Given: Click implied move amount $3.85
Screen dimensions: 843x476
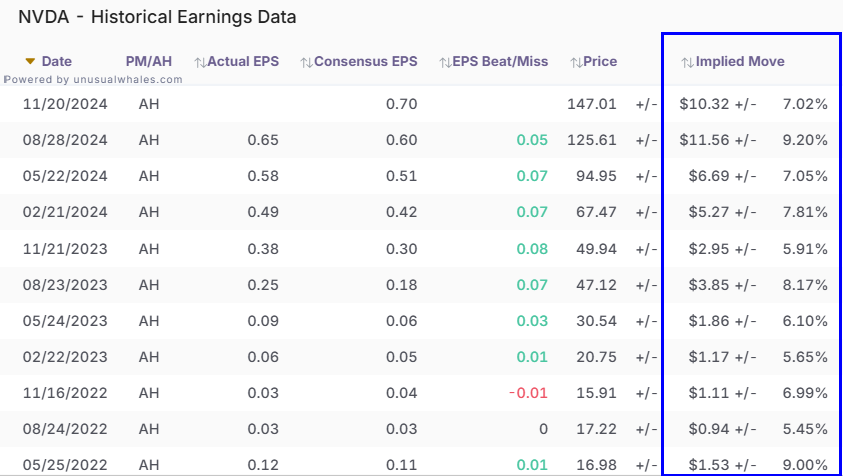Looking at the screenshot, I should pyautogui.click(x=709, y=285).
